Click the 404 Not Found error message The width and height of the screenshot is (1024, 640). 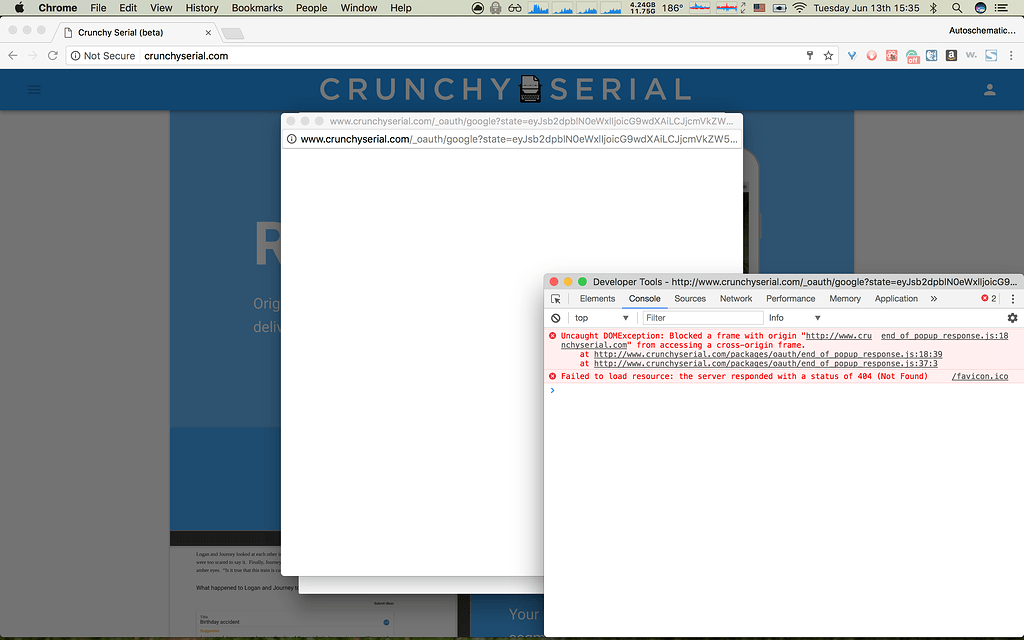(744, 376)
